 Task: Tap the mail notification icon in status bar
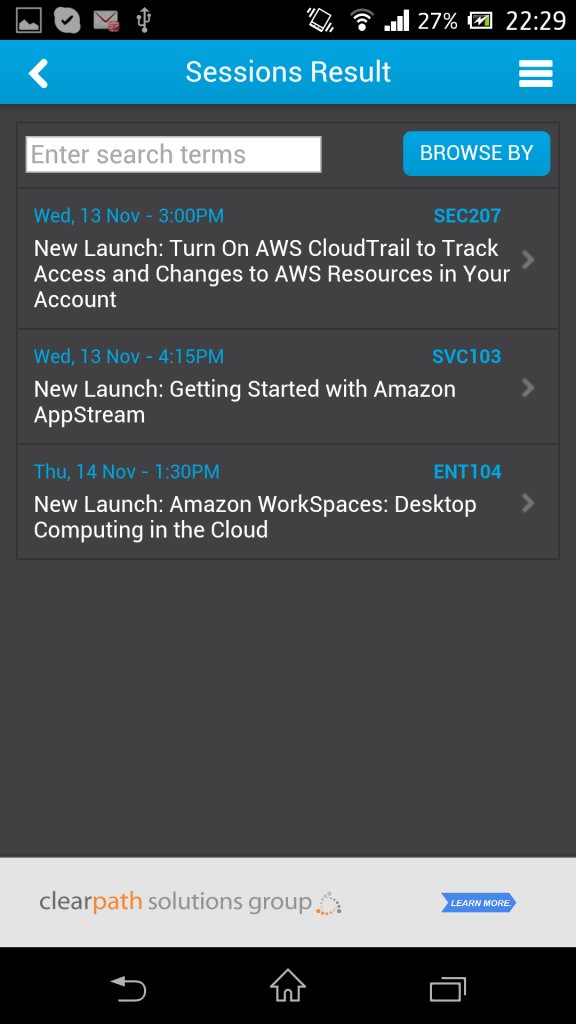tap(106, 20)
